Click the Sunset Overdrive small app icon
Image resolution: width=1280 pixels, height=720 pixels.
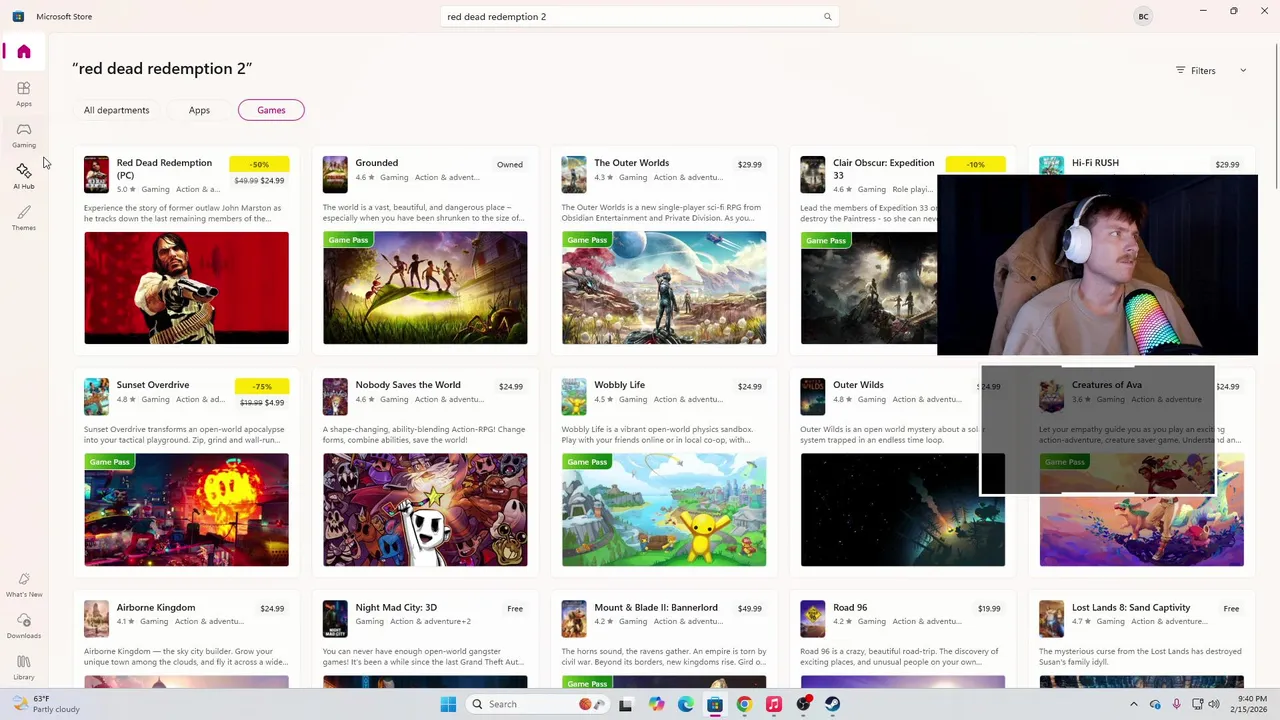pyautogui.click(x=96, y=396)
